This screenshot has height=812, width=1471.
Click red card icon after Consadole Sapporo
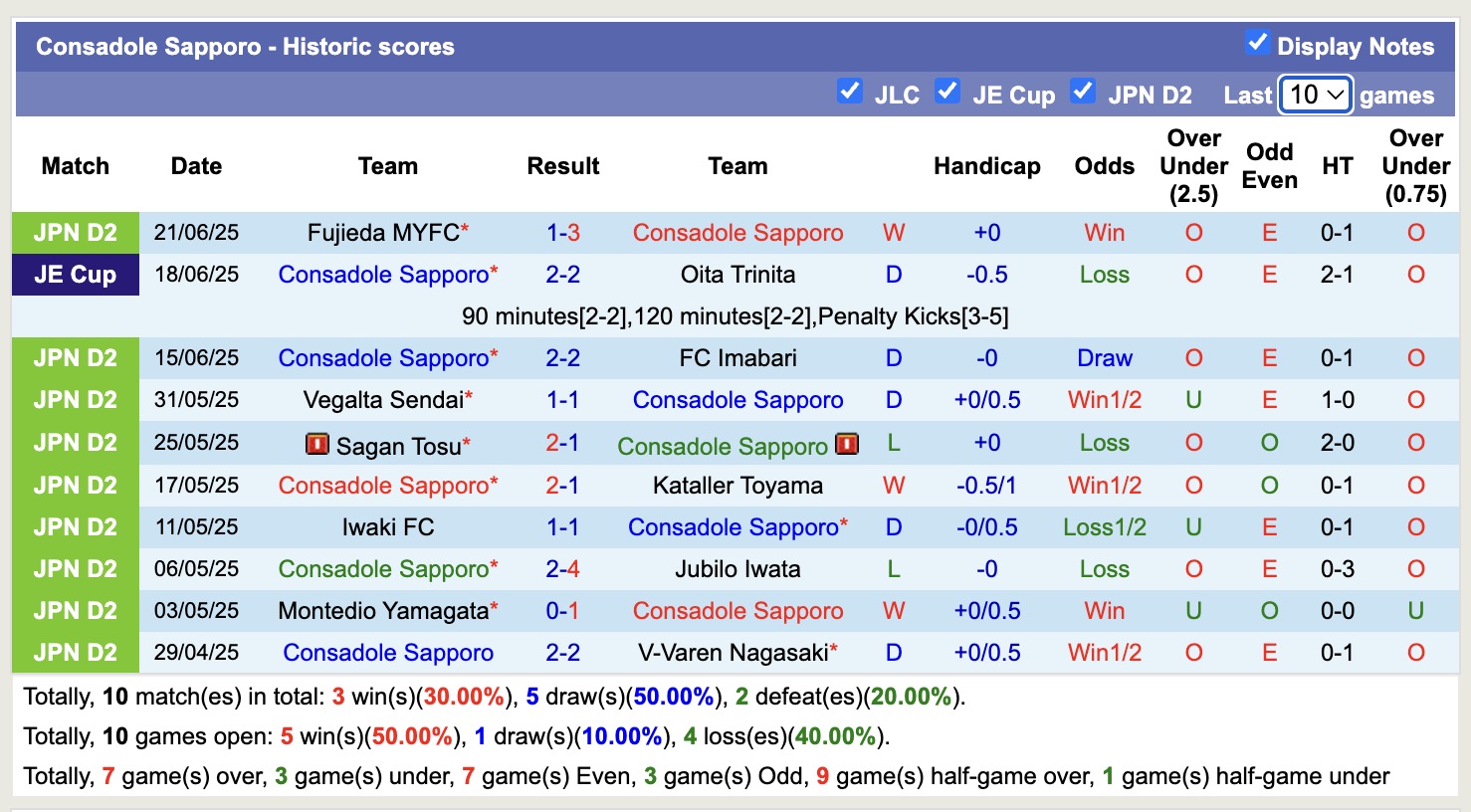click(847, 444)
